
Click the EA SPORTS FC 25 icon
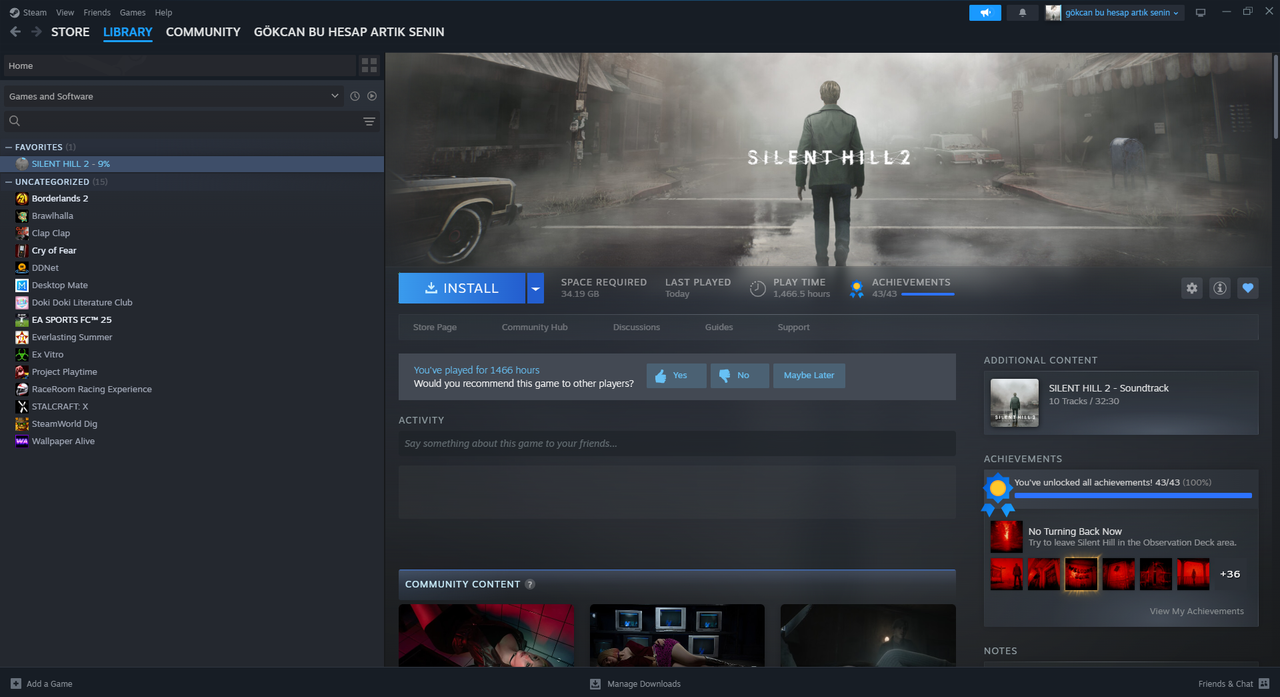click(x=22, y=320)
